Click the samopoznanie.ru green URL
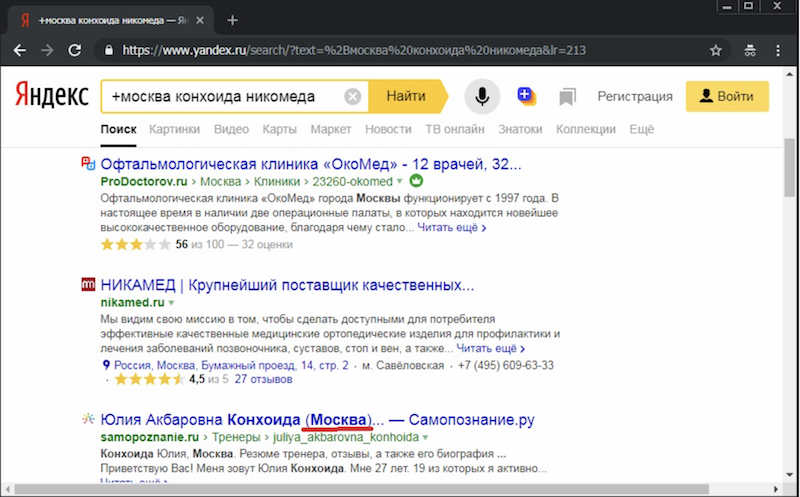Viewport: 800px width, 497px height. tap(149, 437)
